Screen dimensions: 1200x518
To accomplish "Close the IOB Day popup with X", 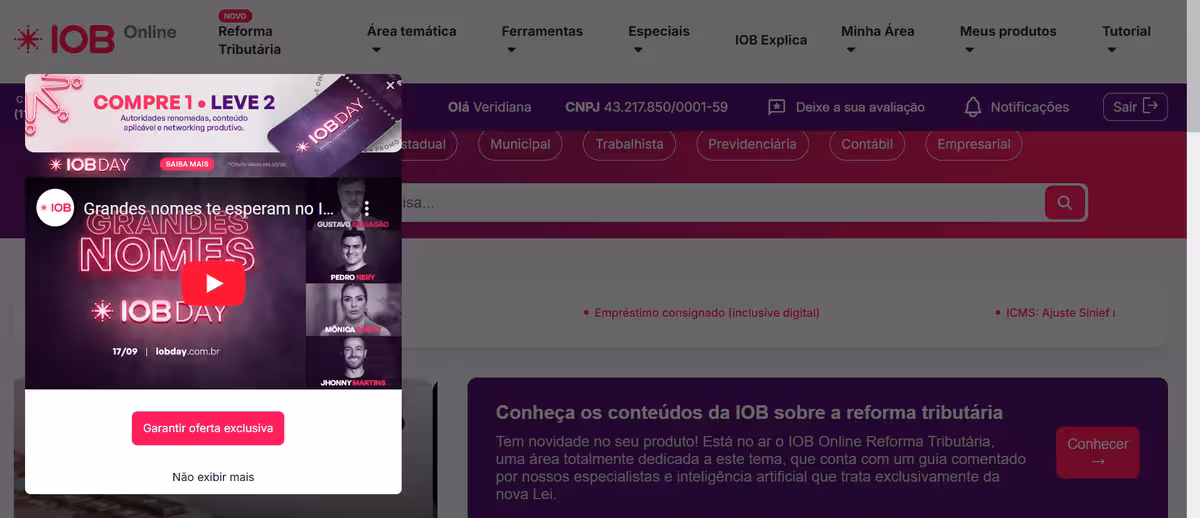I will click(390, 86).
